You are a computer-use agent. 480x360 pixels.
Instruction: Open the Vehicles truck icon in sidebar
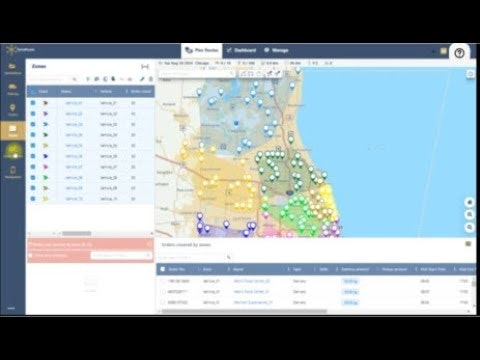point(13,89)
